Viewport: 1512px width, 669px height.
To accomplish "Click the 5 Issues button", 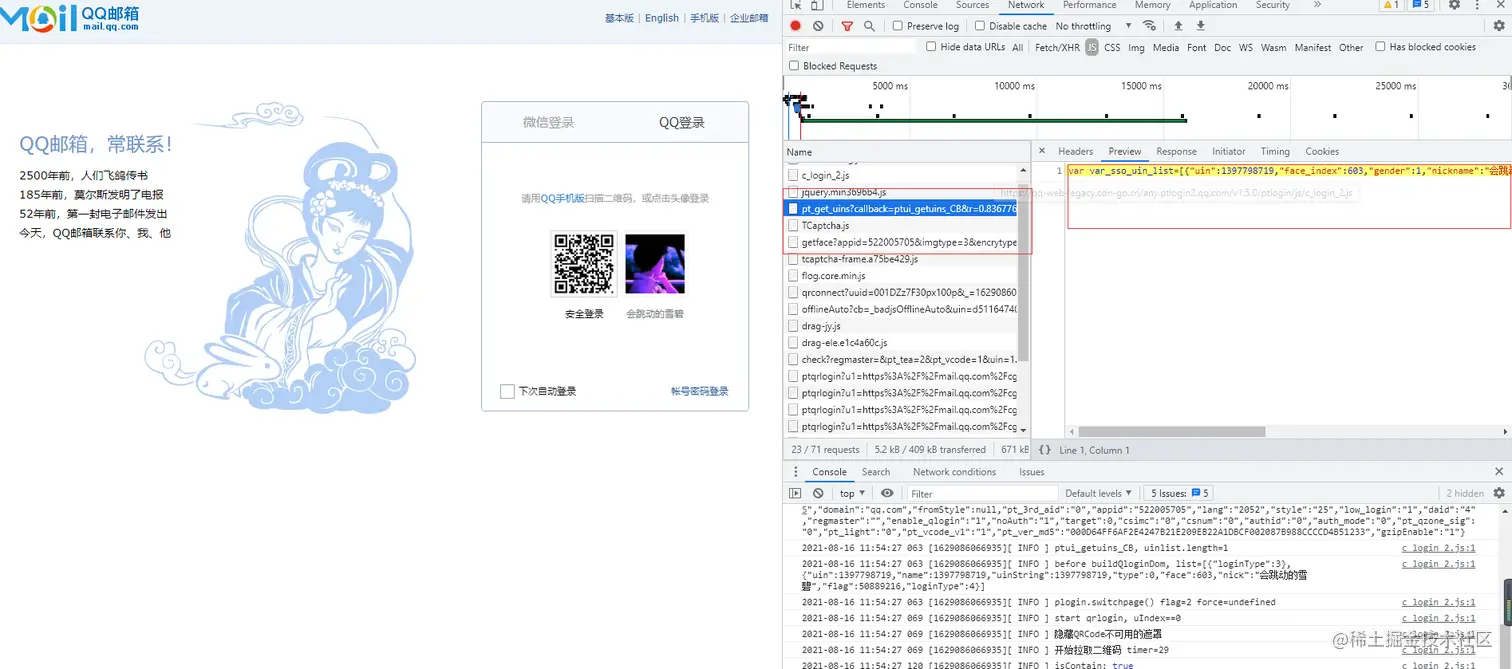I will coord(1180,493).
